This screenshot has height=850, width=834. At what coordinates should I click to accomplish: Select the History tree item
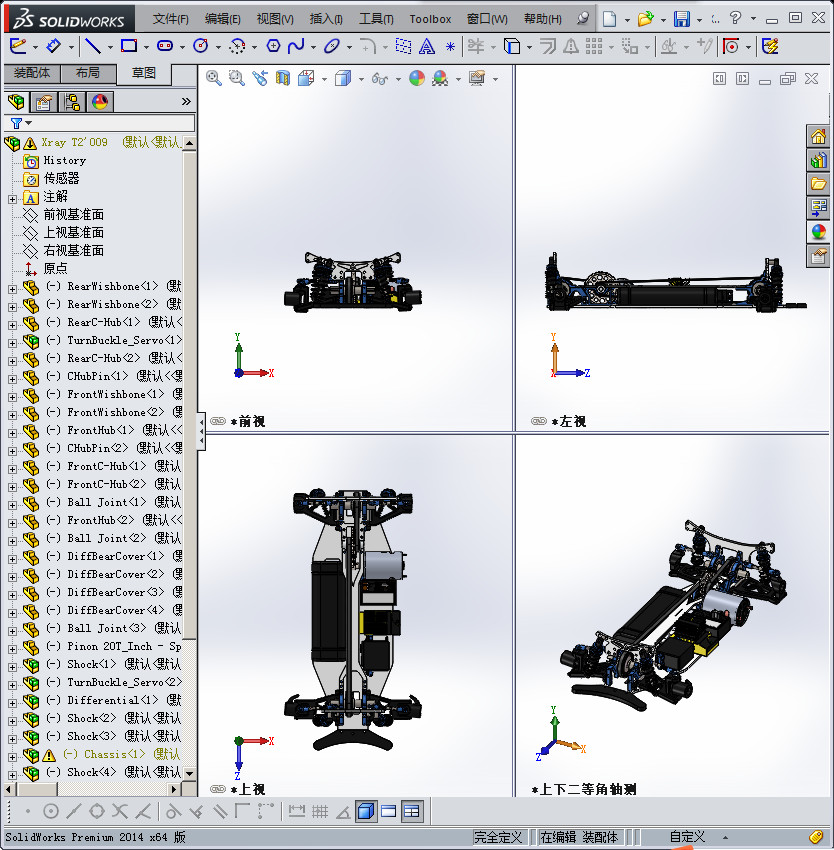coord(65,160)
